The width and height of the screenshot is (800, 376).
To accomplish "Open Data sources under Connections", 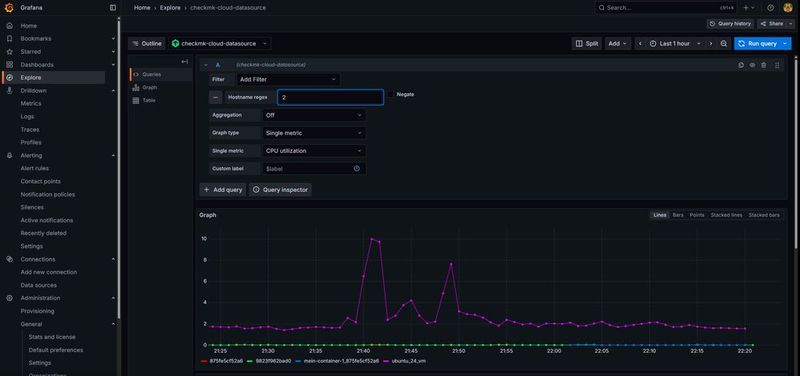I will pyautogui.click(x=39, y=285).
